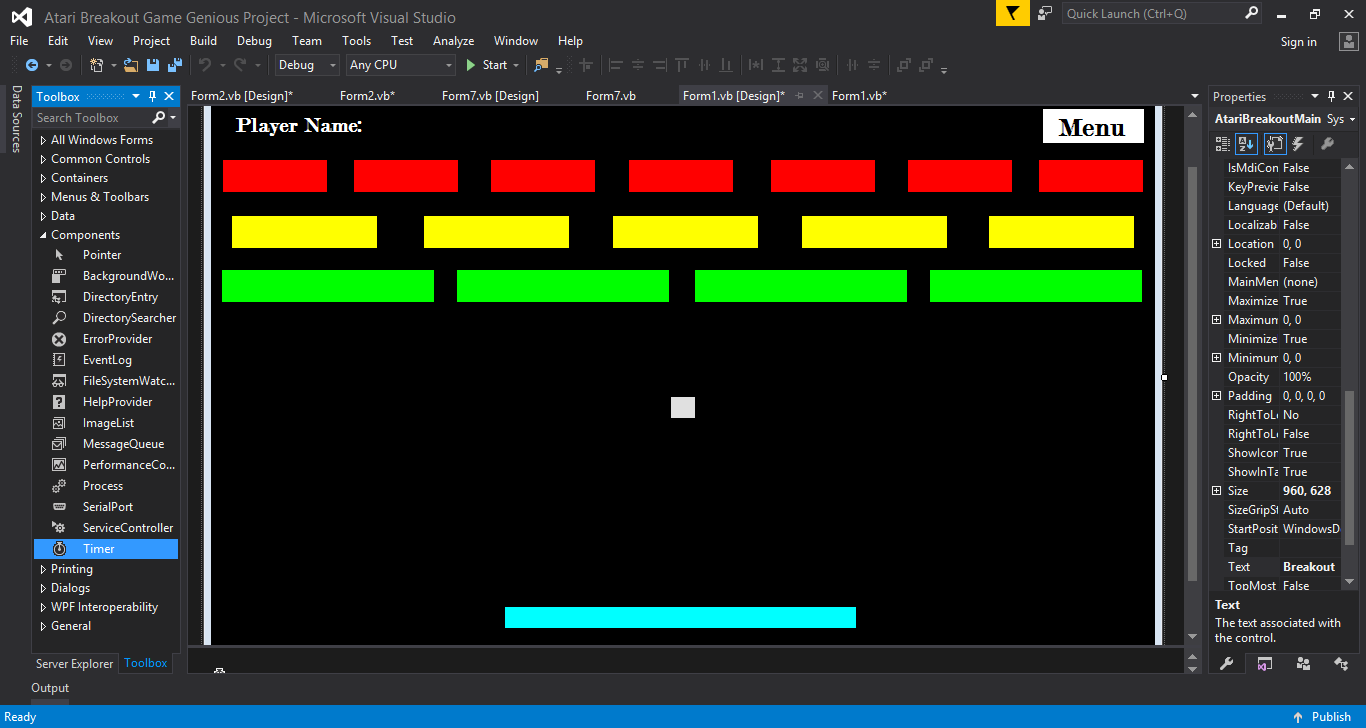Screen dimensions: 1366x728
Task: Select the Timer component in Toolbox
Action: [x=106, y=549]
